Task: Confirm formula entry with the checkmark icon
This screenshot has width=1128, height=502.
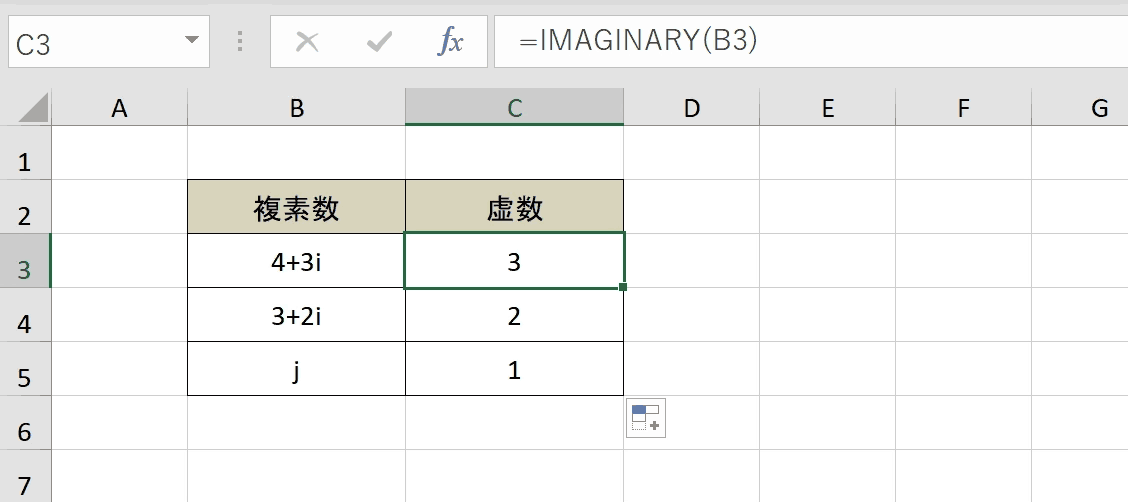Action: pos(379,42)
